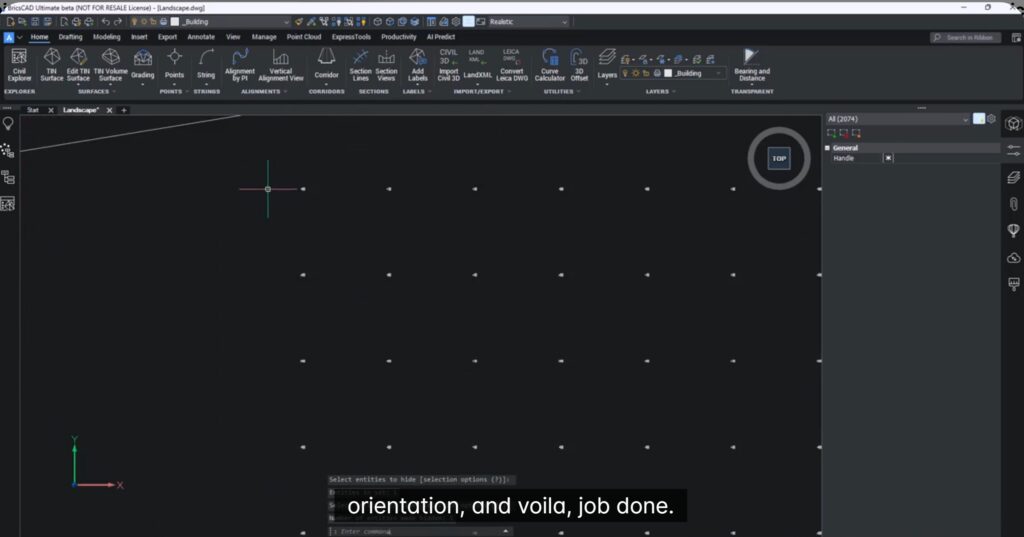The width and height of the screenshot is (1024, 537).
Task: Click the white layer color swatch in ribbon
Action: [x=667, y=73]
